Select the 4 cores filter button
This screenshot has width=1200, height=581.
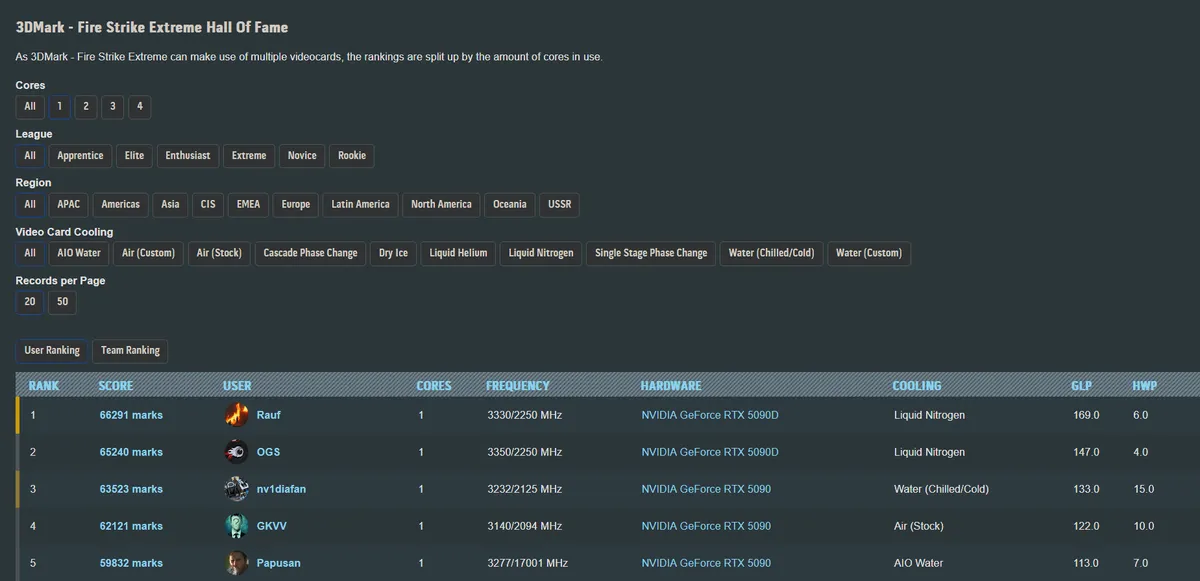coord(140,106)
